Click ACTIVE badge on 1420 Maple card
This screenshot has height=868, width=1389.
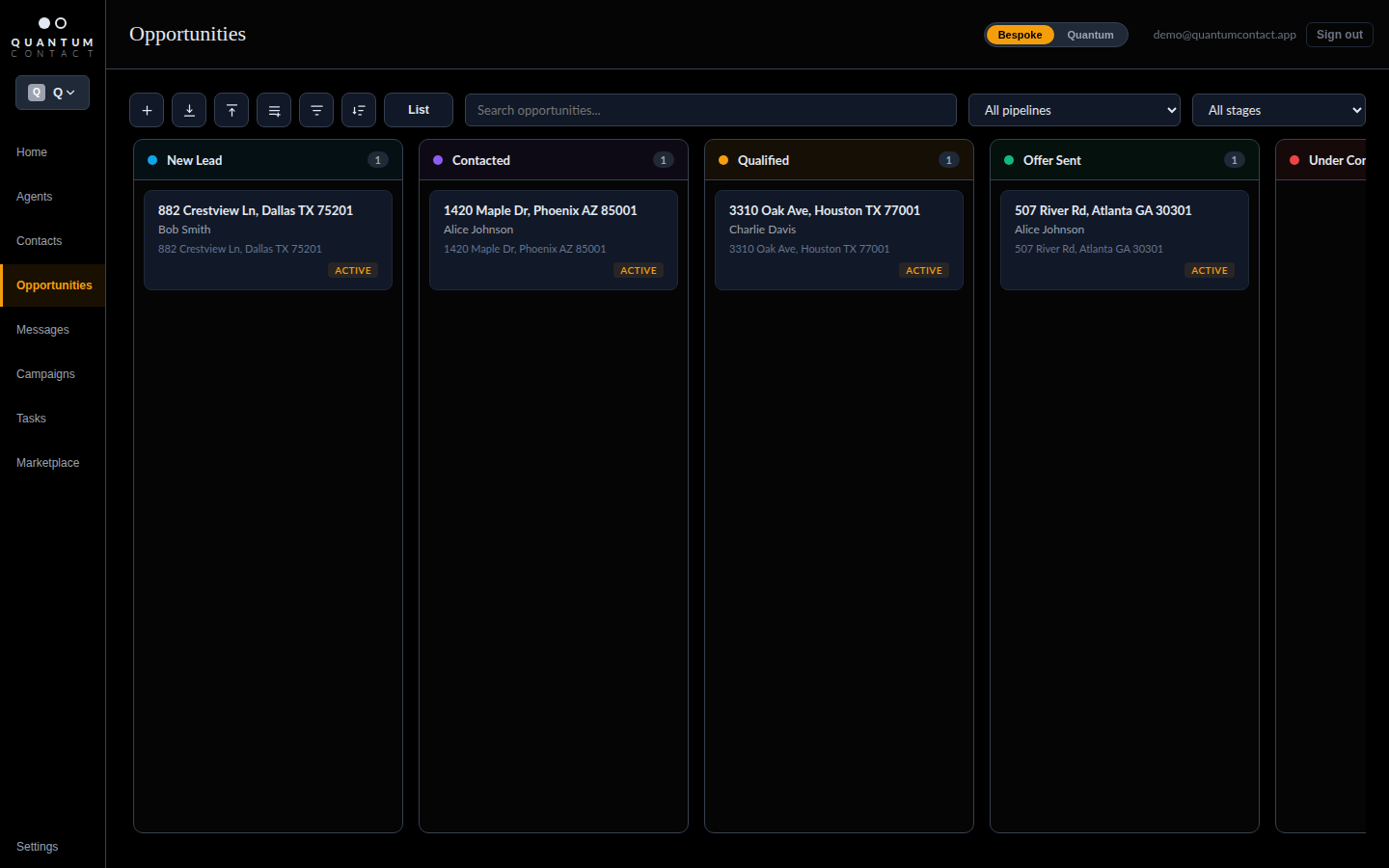pos(639,271)
